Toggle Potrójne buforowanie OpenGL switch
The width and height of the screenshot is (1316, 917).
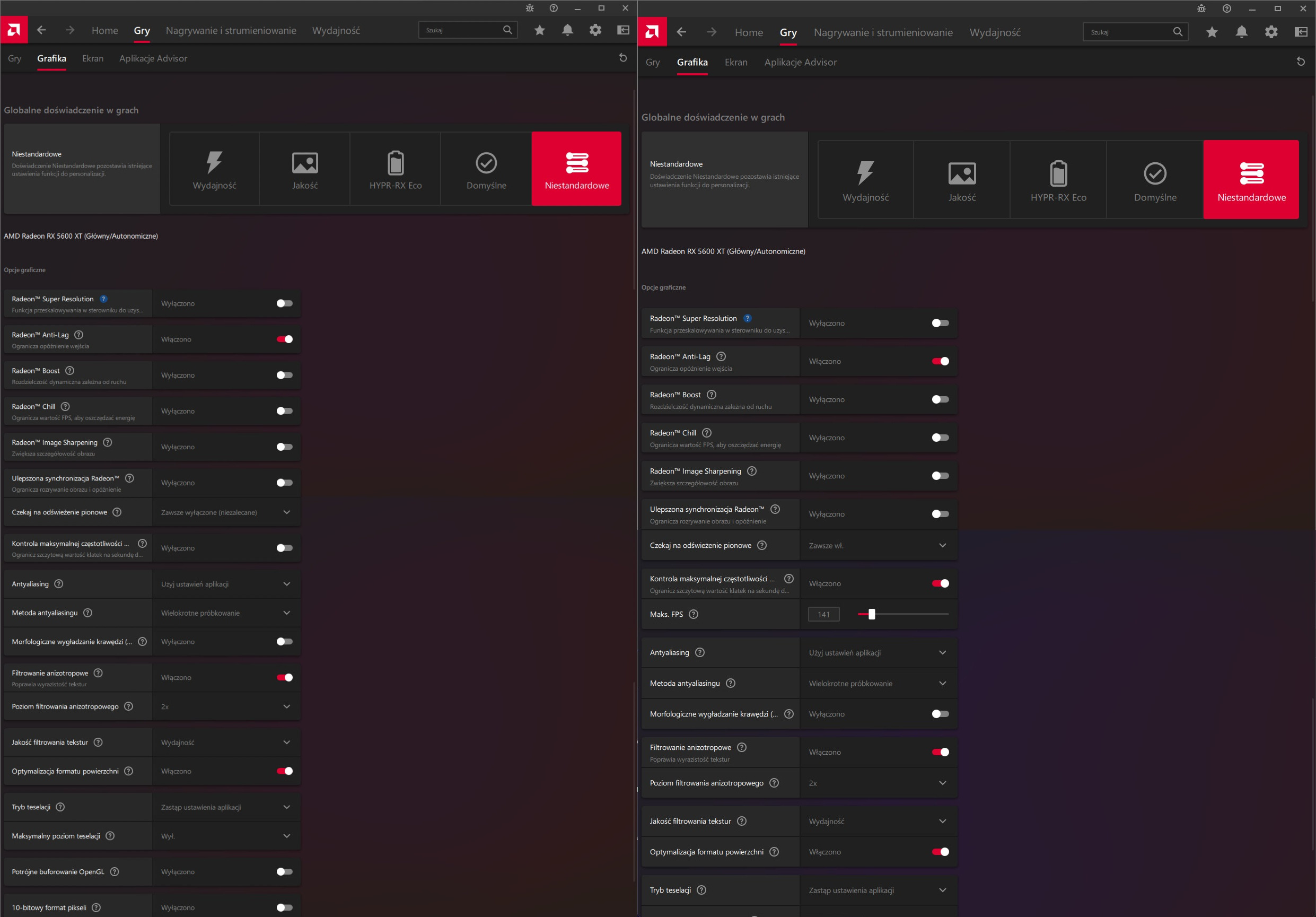pos(284,872)
